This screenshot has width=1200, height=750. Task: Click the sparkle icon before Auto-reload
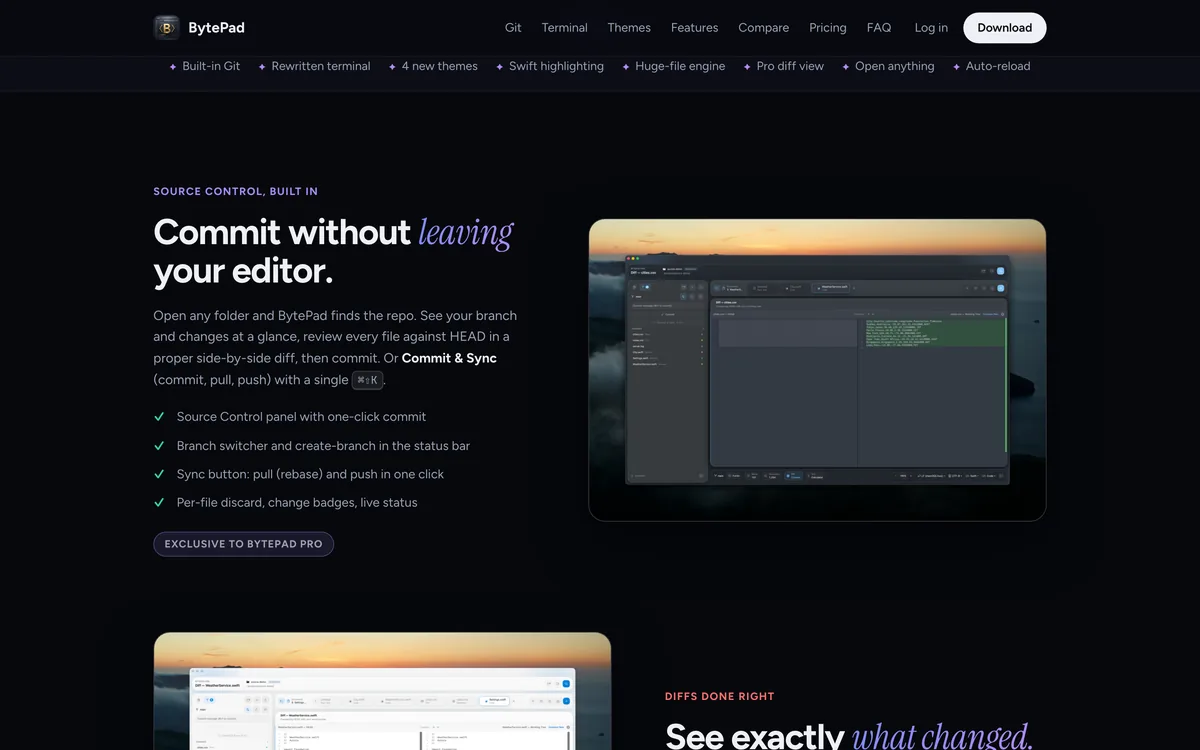[x=956, y=67]
